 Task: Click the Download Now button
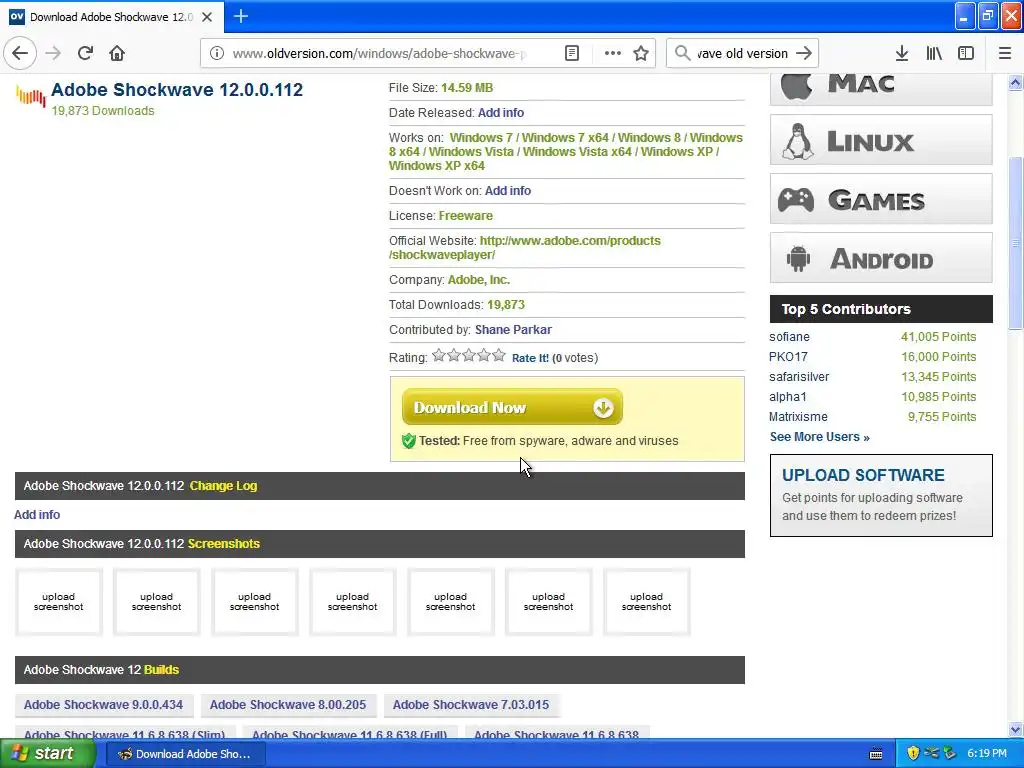[x=512, y=408]
